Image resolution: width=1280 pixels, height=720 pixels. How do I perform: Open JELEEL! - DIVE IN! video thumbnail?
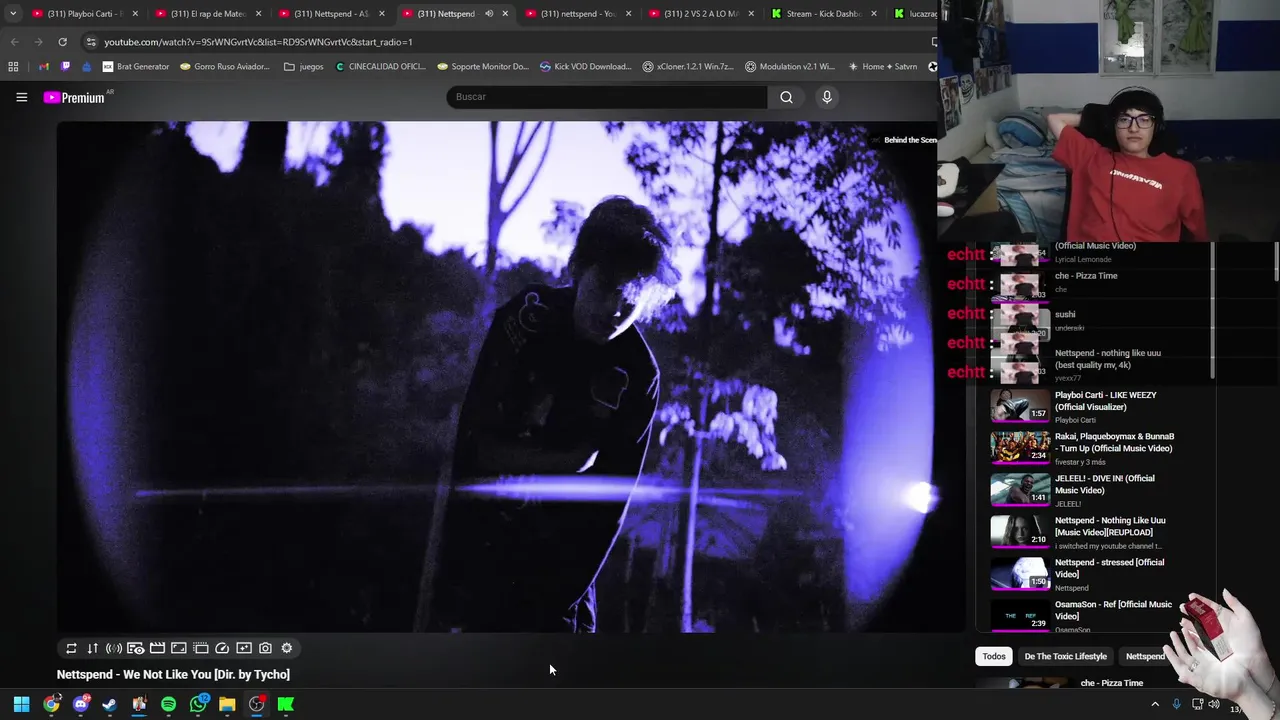pyautogui.click(x=1020, y=489)
